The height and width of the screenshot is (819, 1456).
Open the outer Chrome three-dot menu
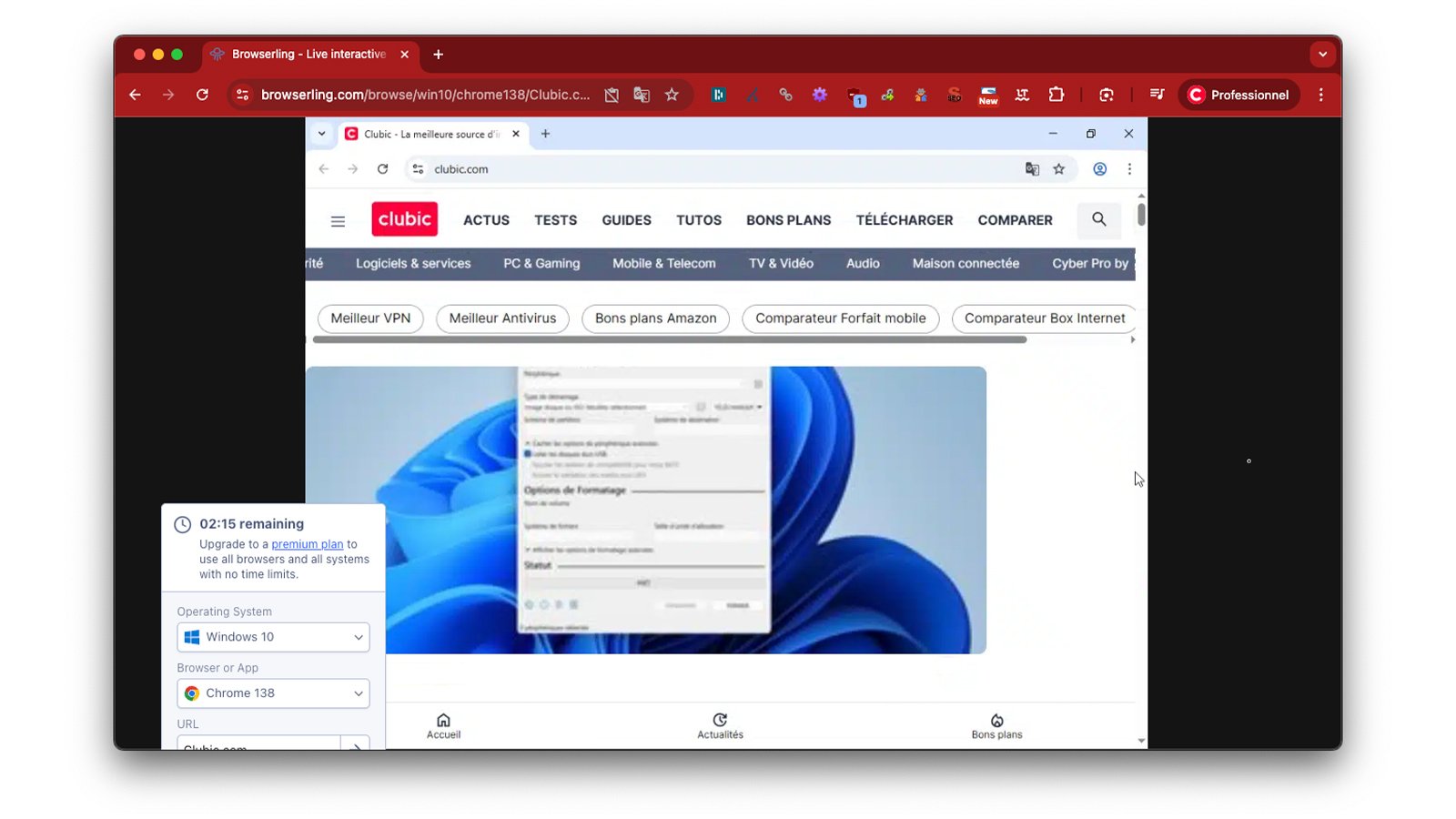click(x=1321, y=95)
